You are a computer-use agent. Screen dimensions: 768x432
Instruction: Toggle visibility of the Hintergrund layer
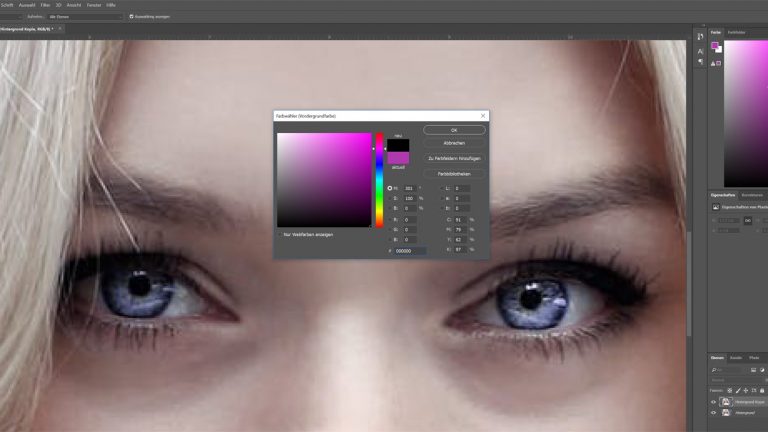click(x=713, y=412)
